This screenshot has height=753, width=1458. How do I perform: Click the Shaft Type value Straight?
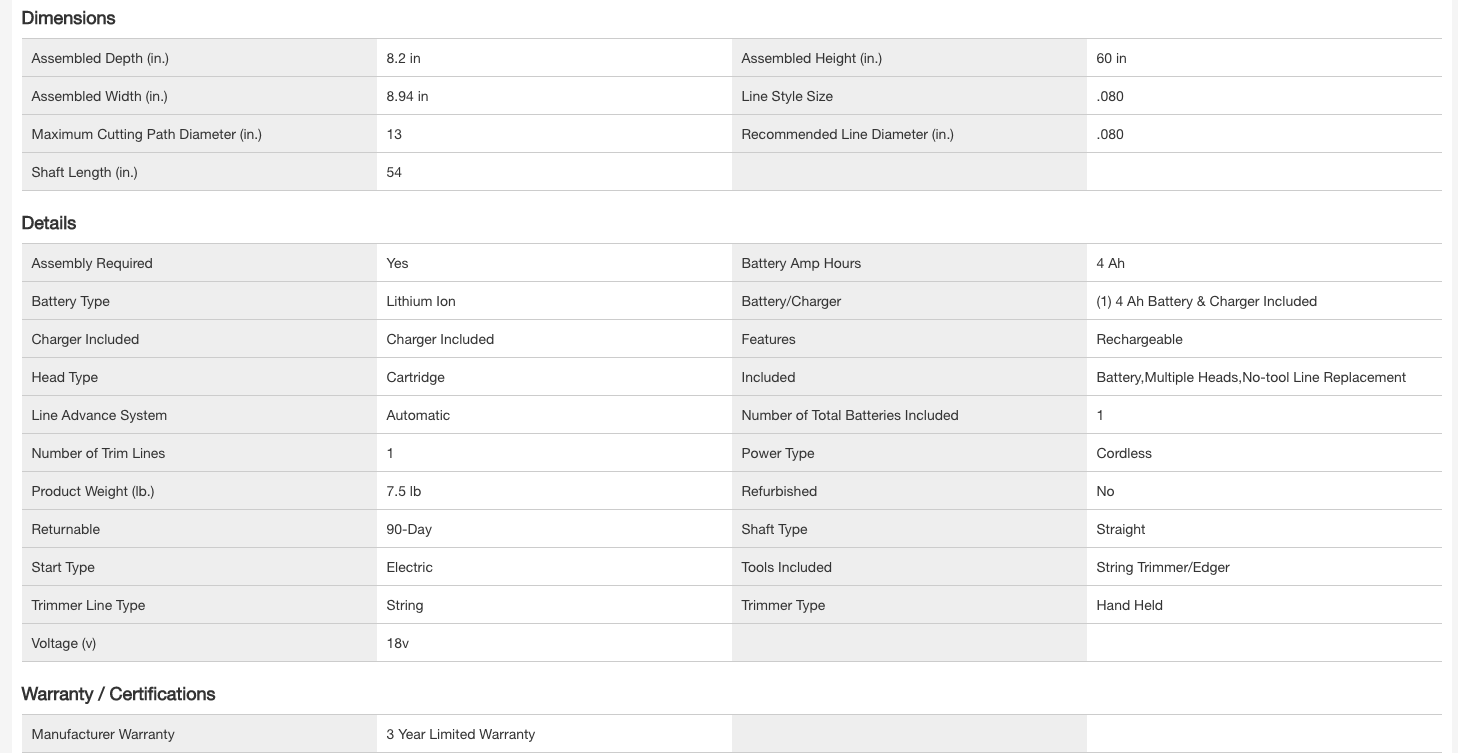(x=1120, y=529)
